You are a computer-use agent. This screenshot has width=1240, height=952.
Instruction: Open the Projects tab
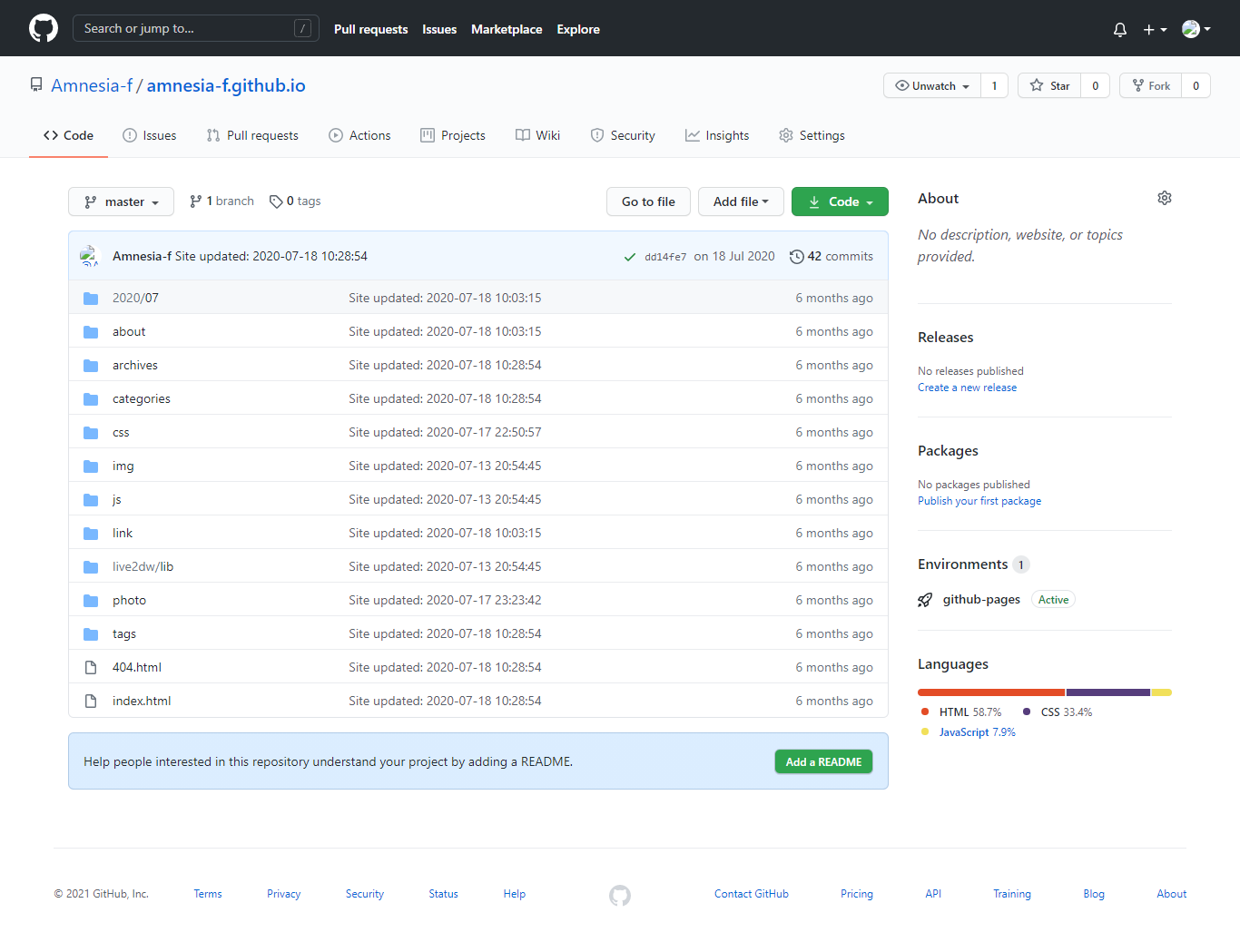point(453,135)
